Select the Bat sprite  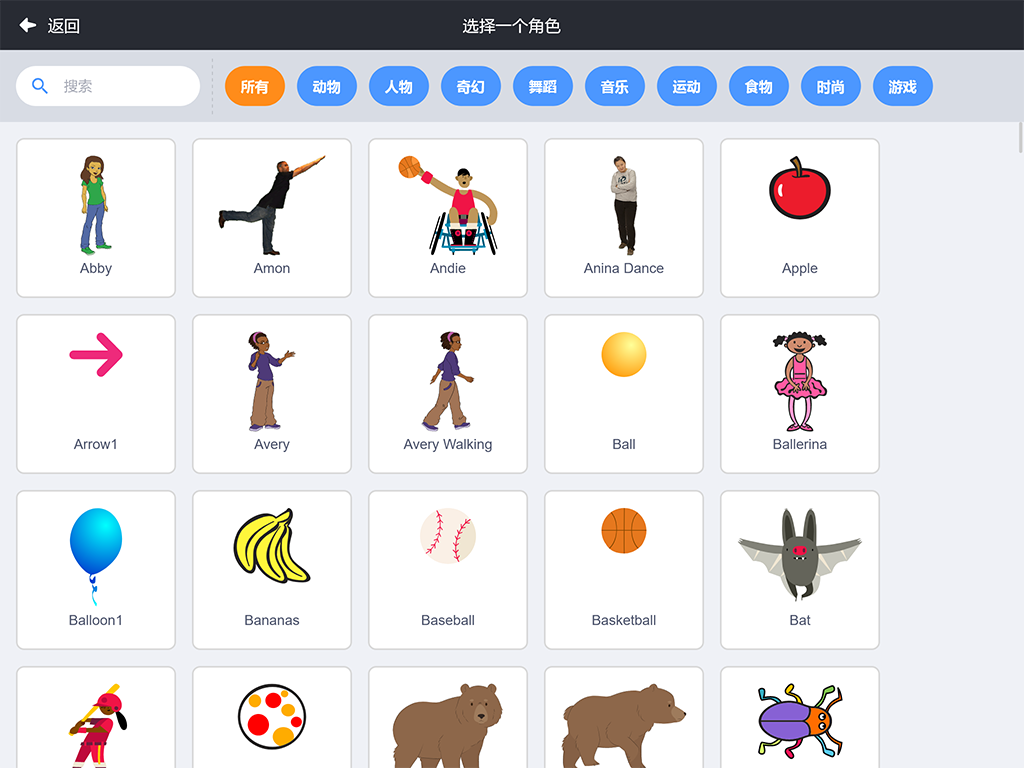point(799,569)
